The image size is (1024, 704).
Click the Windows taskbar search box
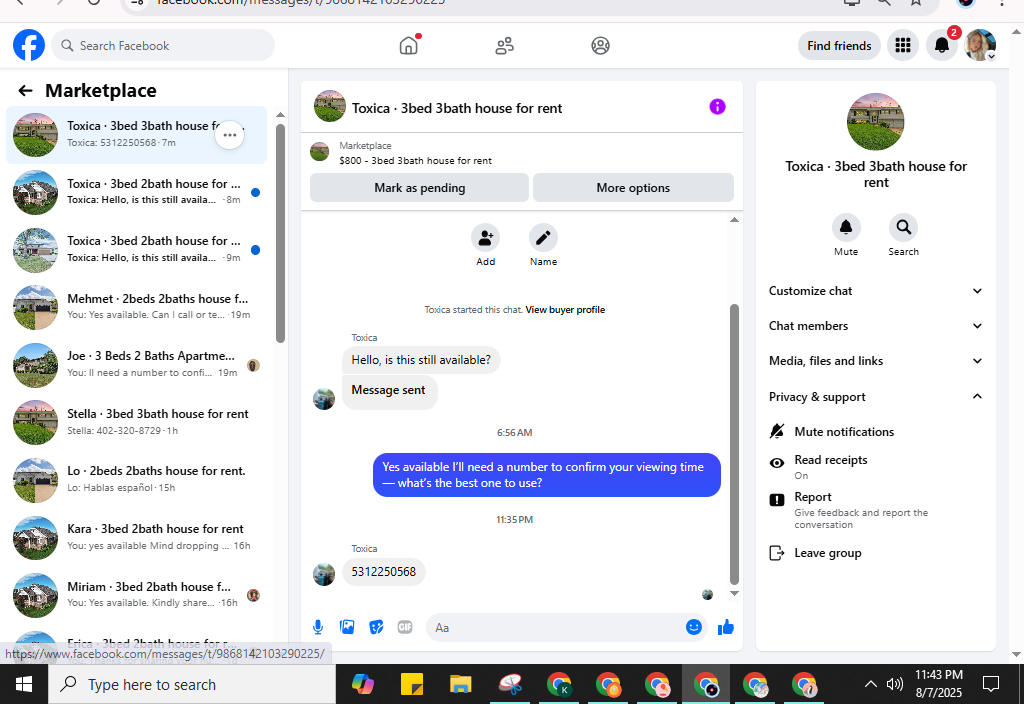(x=192, y=684)
